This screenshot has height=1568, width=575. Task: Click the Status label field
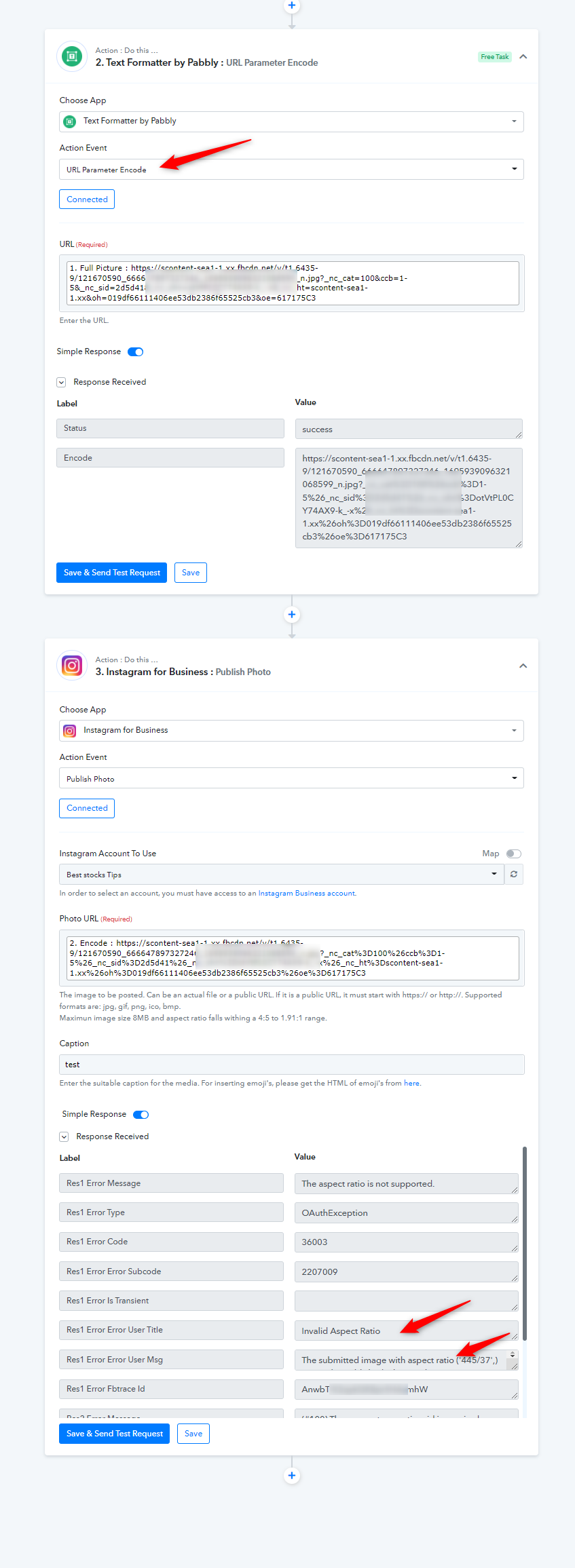tap(170, 428)
